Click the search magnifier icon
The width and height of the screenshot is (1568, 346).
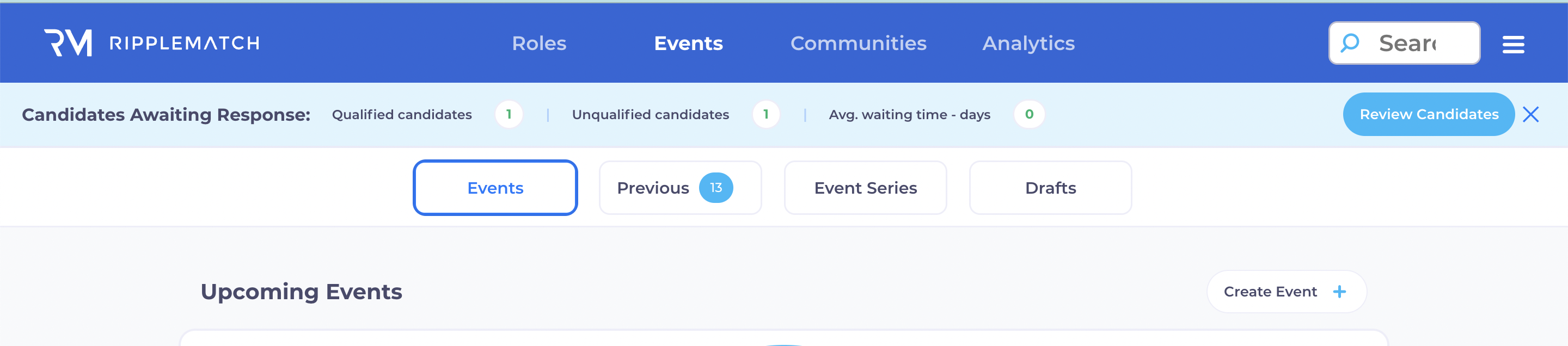click(1350, 42)
